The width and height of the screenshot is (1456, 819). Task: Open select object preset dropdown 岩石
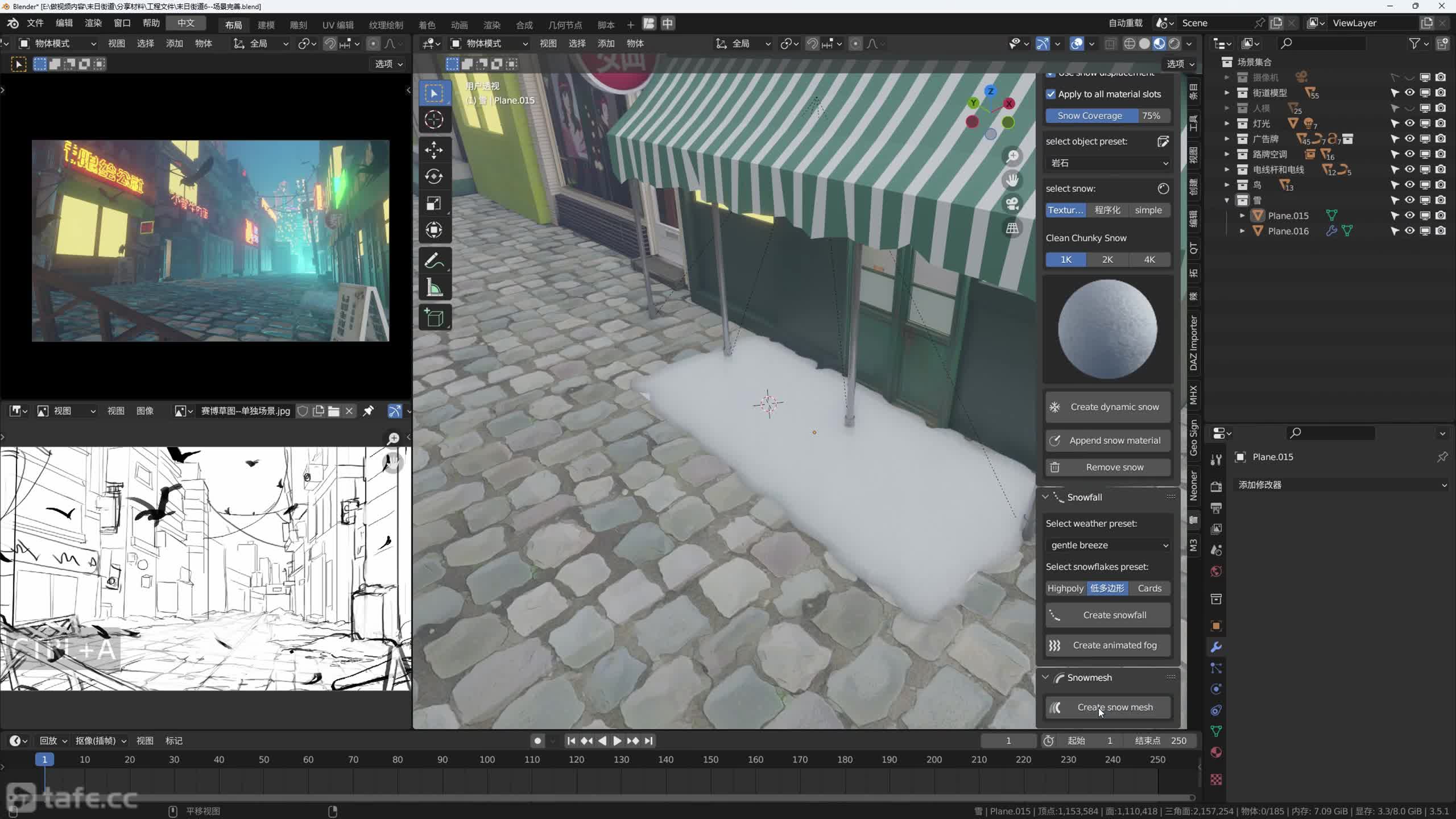[1108, 163]
